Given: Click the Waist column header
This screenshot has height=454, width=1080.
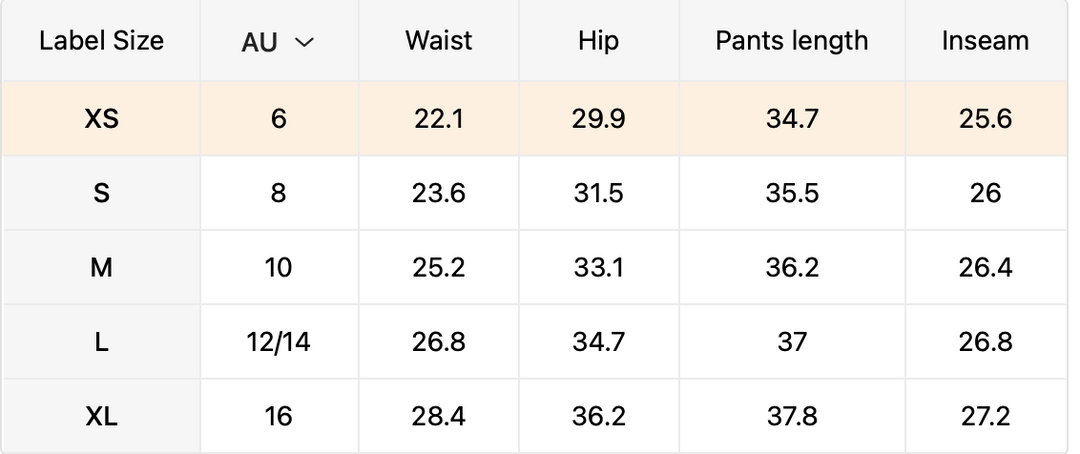Looking at the screenshot, I should [x=439, y=41].
